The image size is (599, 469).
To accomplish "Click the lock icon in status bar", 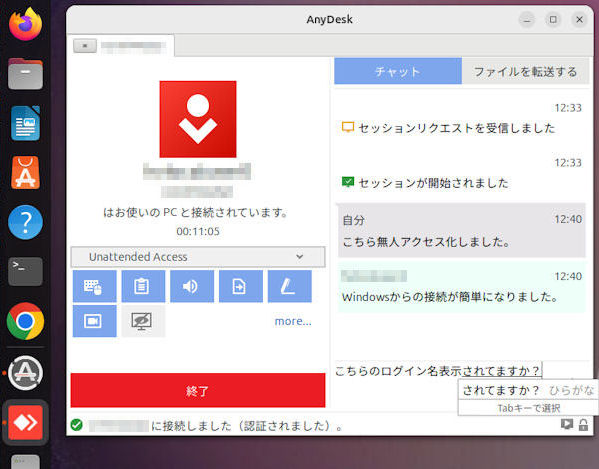I will (x=583, y=425).
